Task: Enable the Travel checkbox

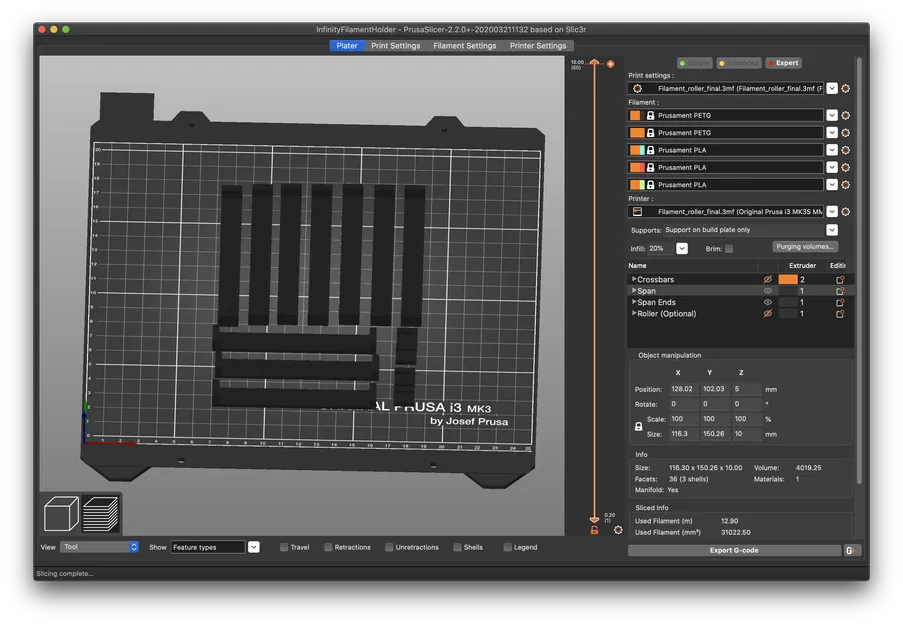Action: click(284, 547)
